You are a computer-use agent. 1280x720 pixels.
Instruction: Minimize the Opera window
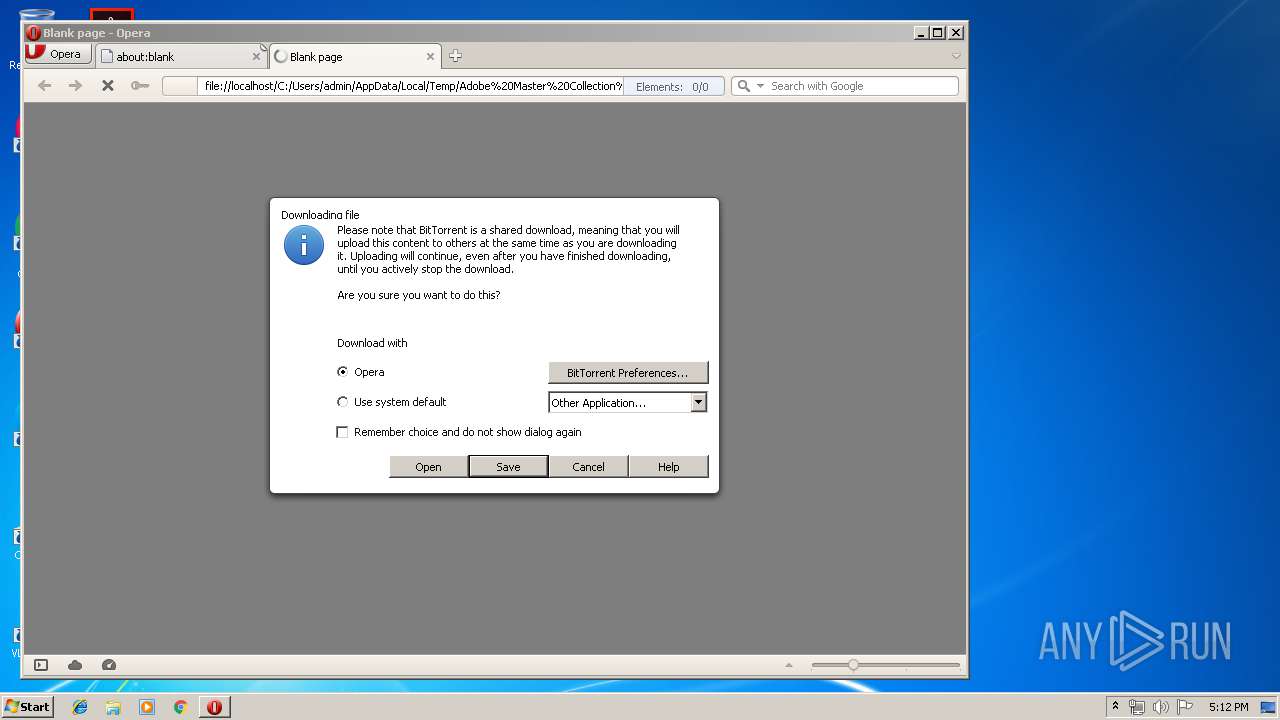(920, 32)
